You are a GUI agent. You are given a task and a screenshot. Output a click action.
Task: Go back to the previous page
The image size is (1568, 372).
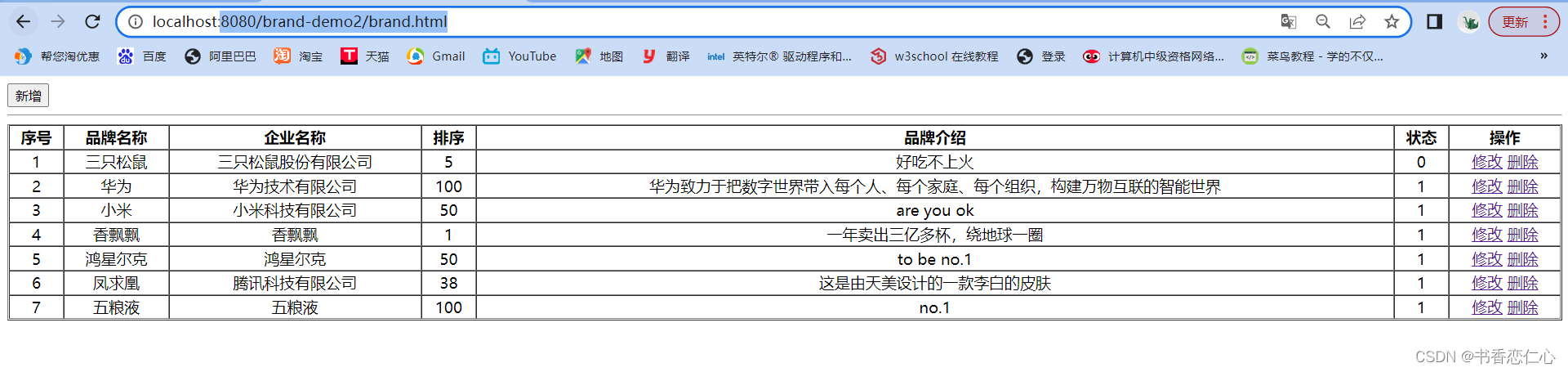(23, 21)
